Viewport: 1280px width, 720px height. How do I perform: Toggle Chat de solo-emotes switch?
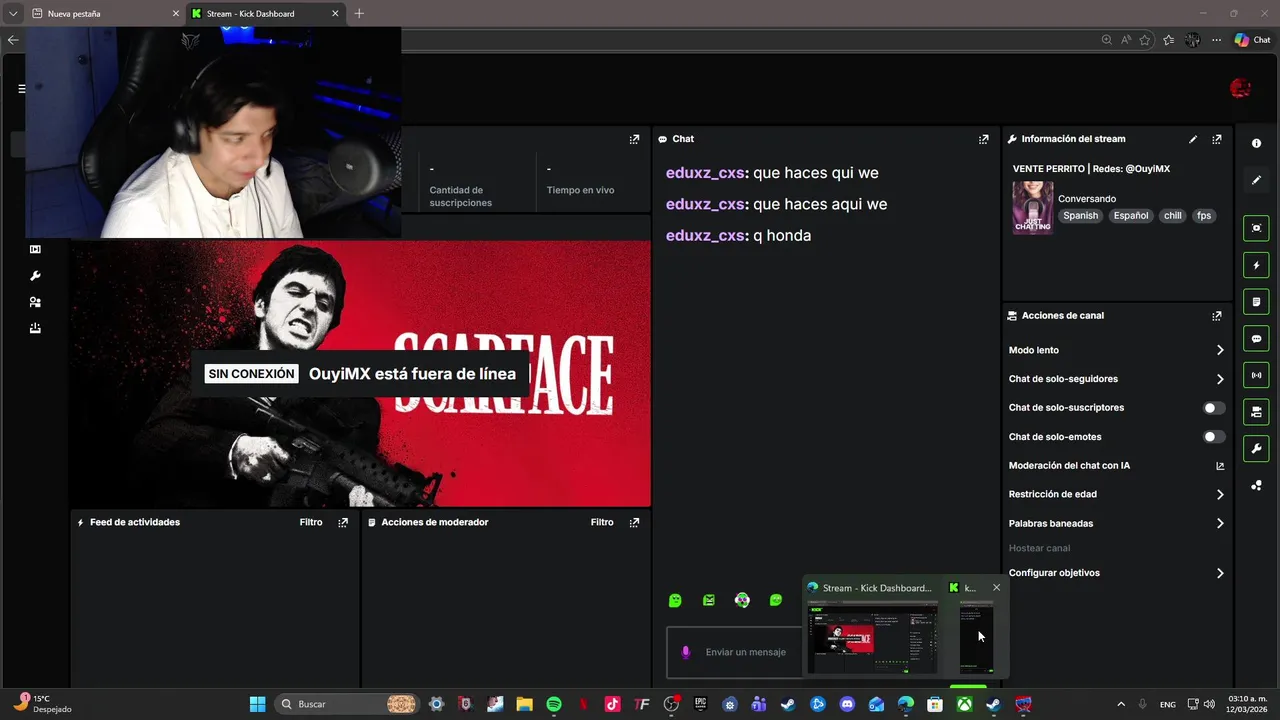[x=1214, y=437]
